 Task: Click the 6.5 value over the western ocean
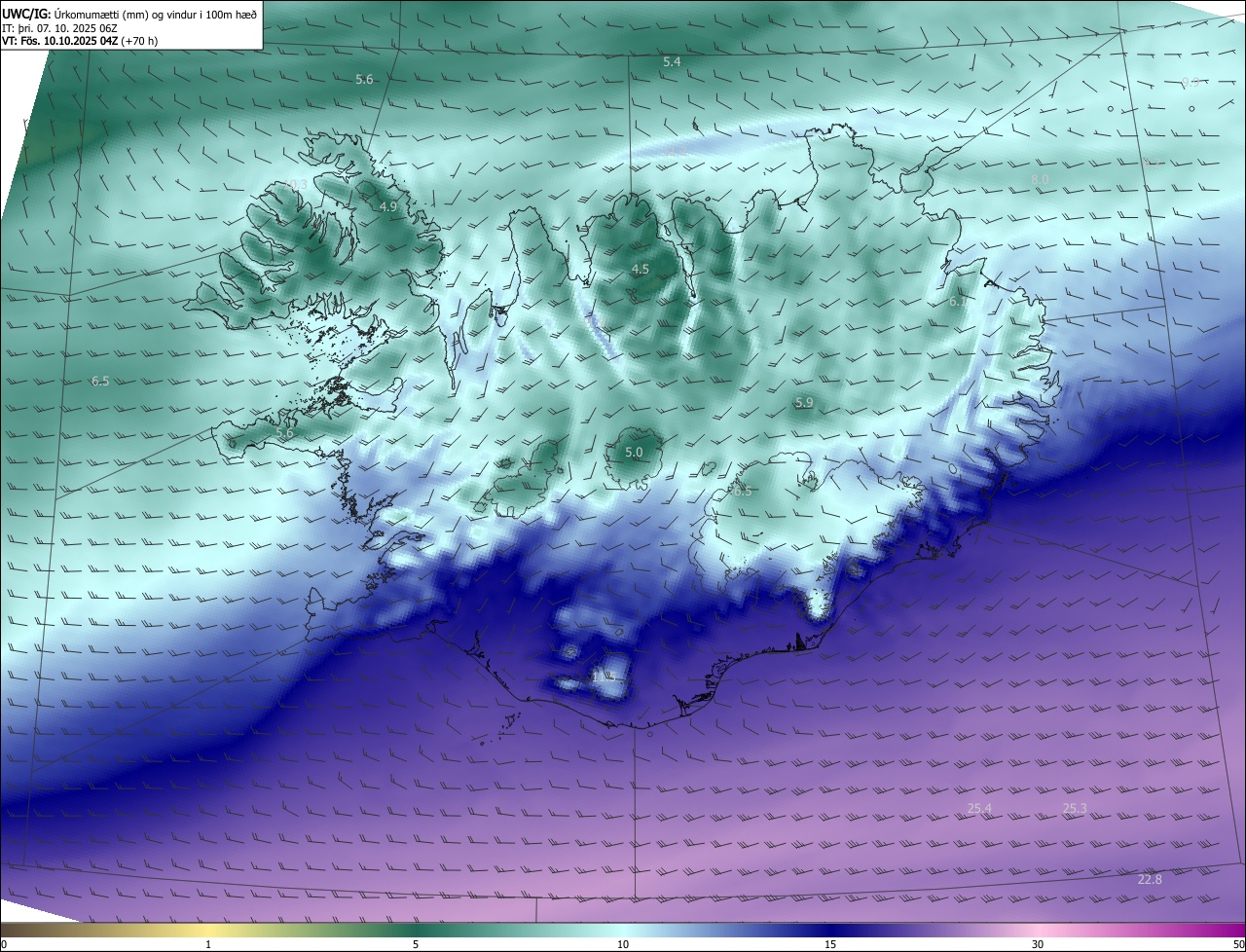(100, 382)
